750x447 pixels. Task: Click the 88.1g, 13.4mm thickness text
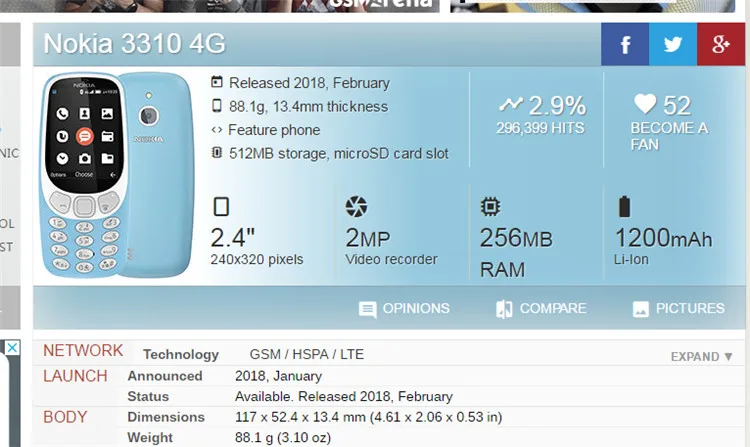(309, 107)
